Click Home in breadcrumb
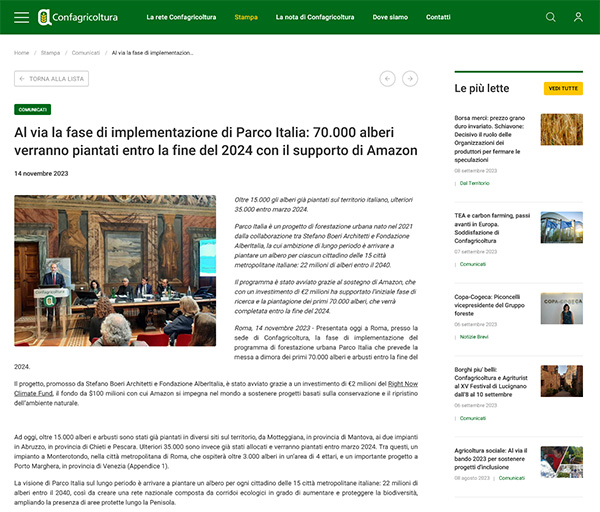Viewport: 600px width, 512px height. pos(21,53)
